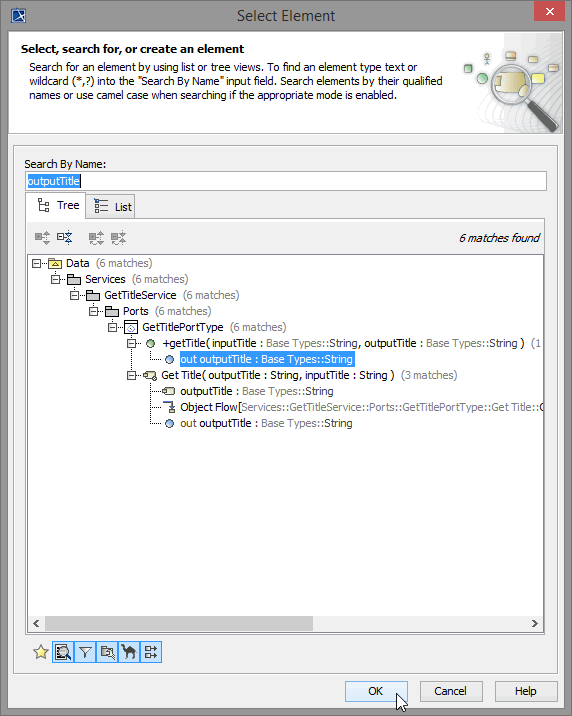Select the Tree tab
Viewport: 572px width, 716px height.
56,205
